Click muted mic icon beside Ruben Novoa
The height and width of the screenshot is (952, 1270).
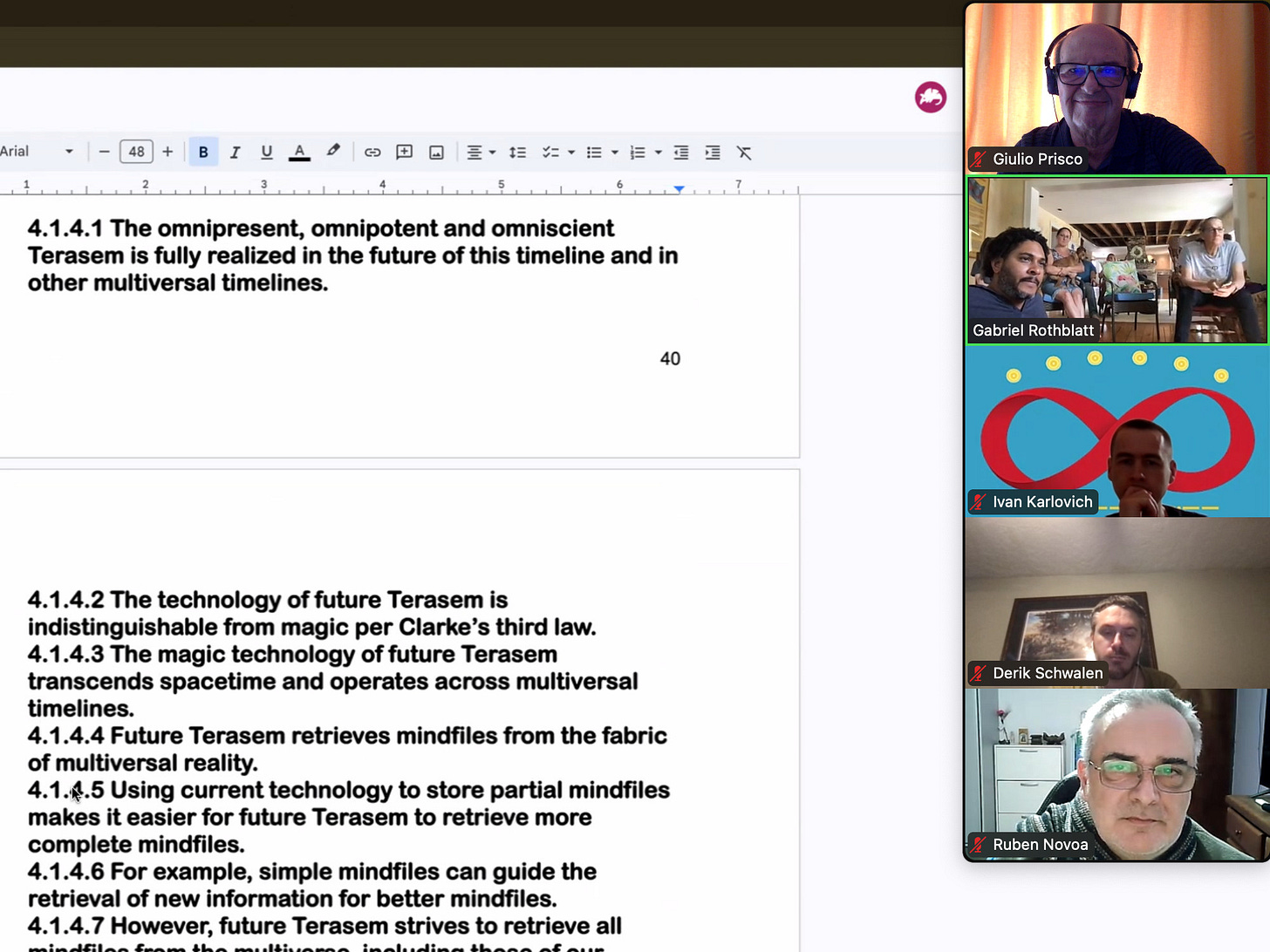(979, 845)
